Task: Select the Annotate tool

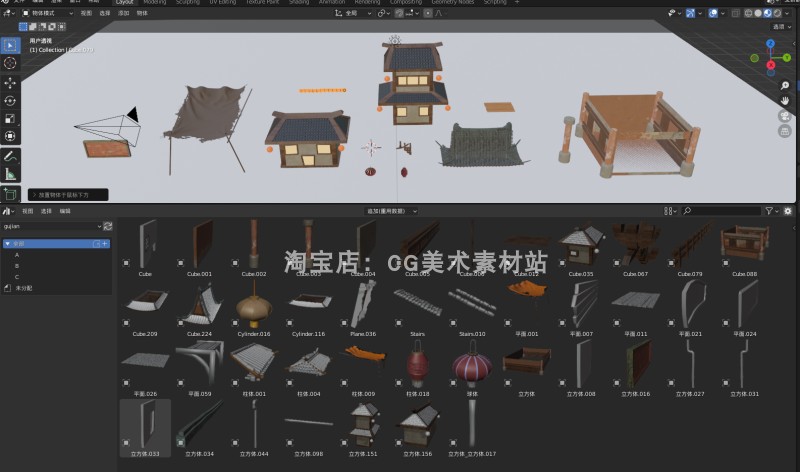Action: point(10,156)
